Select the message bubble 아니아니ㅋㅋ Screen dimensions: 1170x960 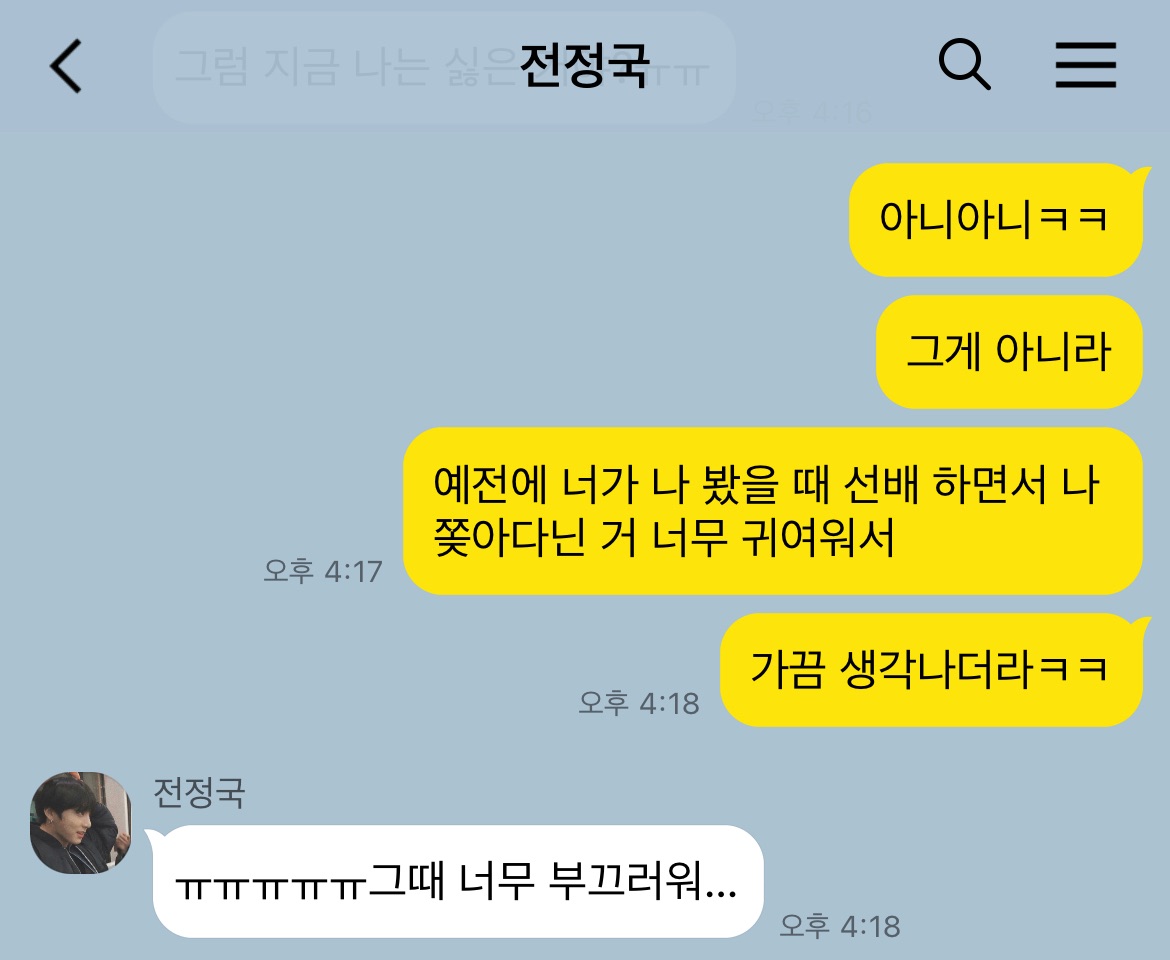[x=995, y=220]
